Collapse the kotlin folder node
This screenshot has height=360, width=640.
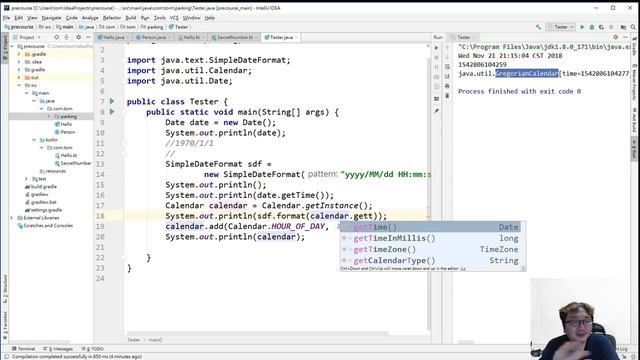pyautogui.click(x=34, y=140)
